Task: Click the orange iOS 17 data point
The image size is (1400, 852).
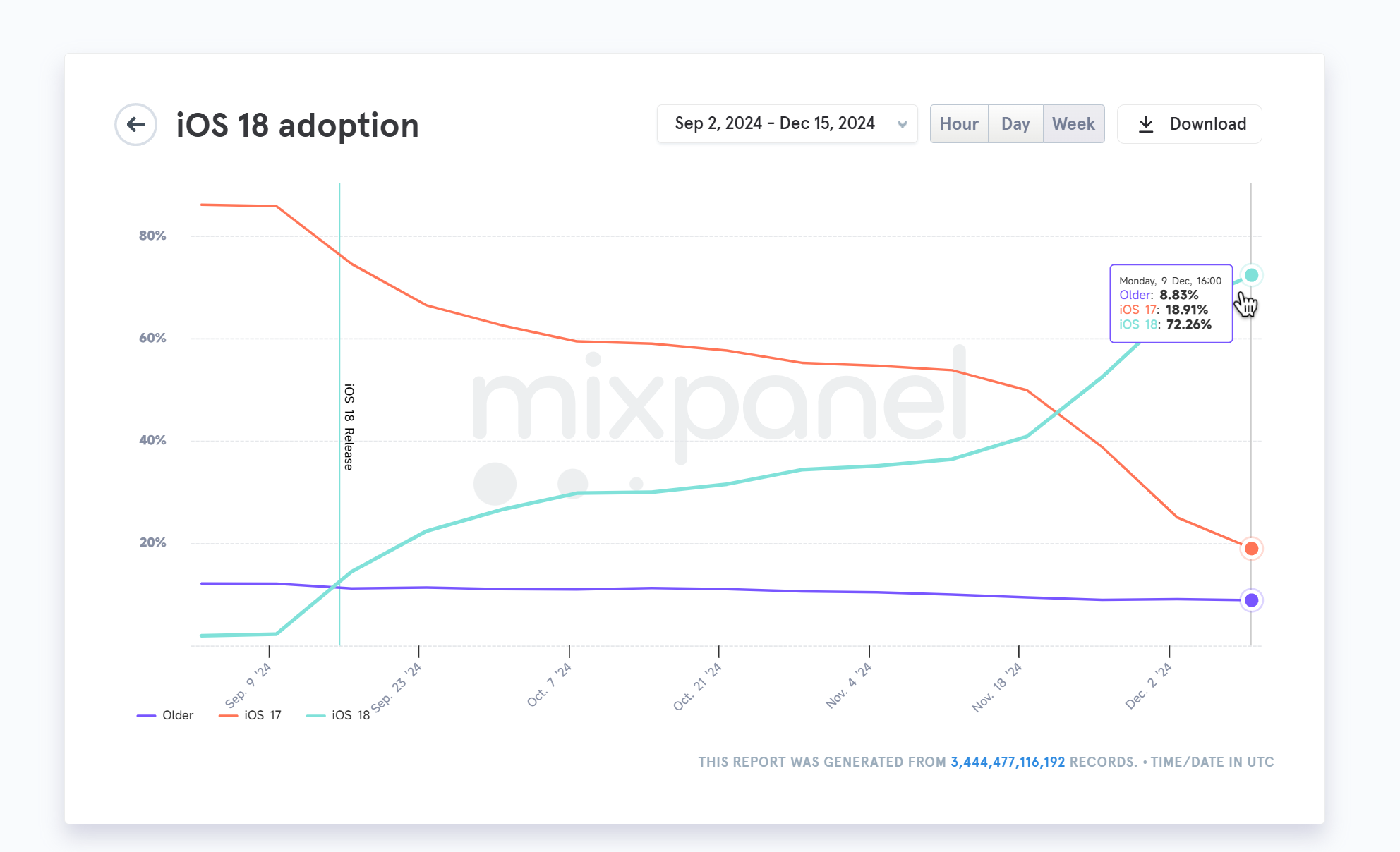Action: [x=1251, y=549]
